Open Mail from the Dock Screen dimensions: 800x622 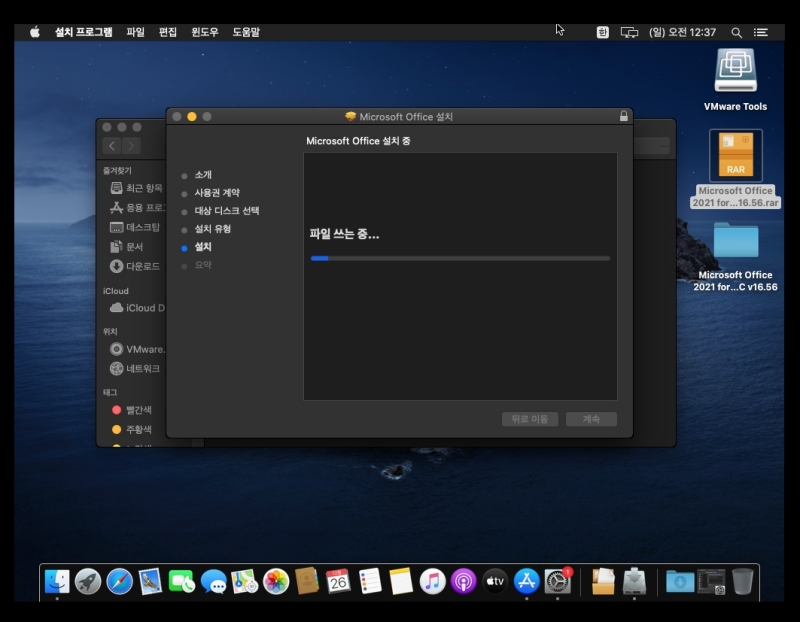point(151,581)
